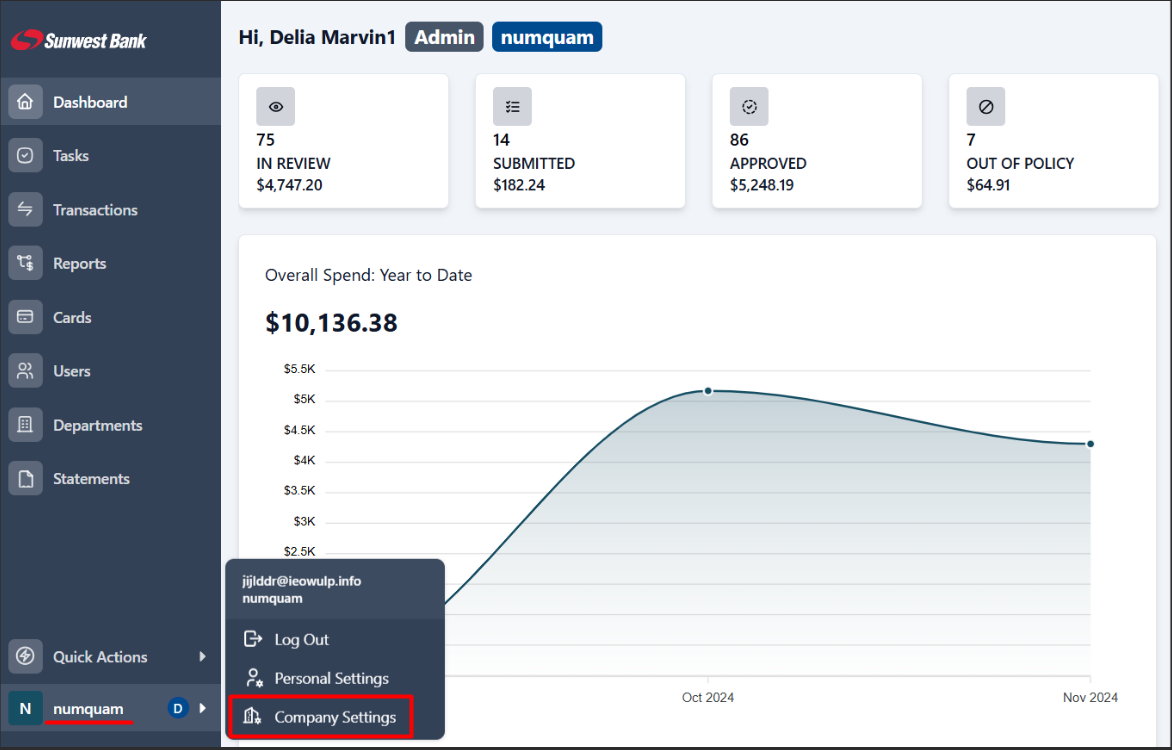Click the Hi, Delia Marvin1 greeting
The image size is (1172, 750).
tap(317, 37)
